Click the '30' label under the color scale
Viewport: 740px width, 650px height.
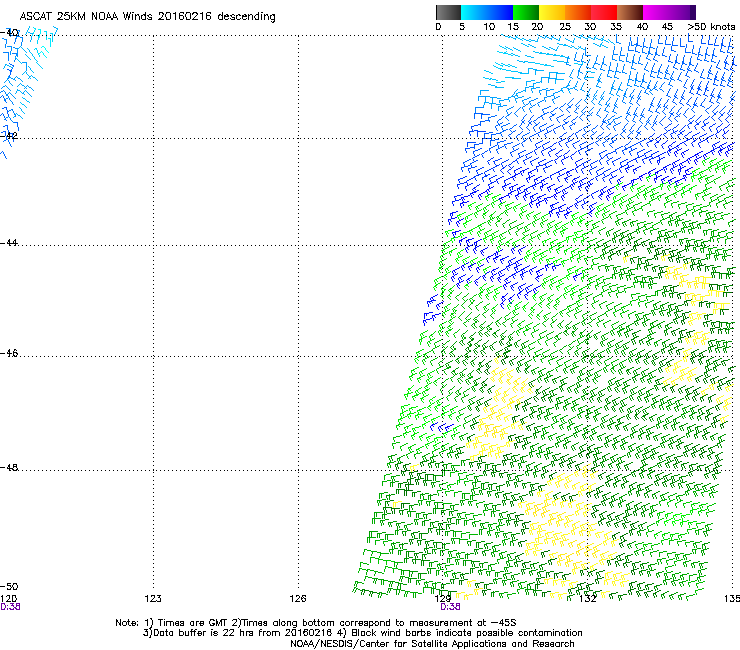tap(590, 27)
